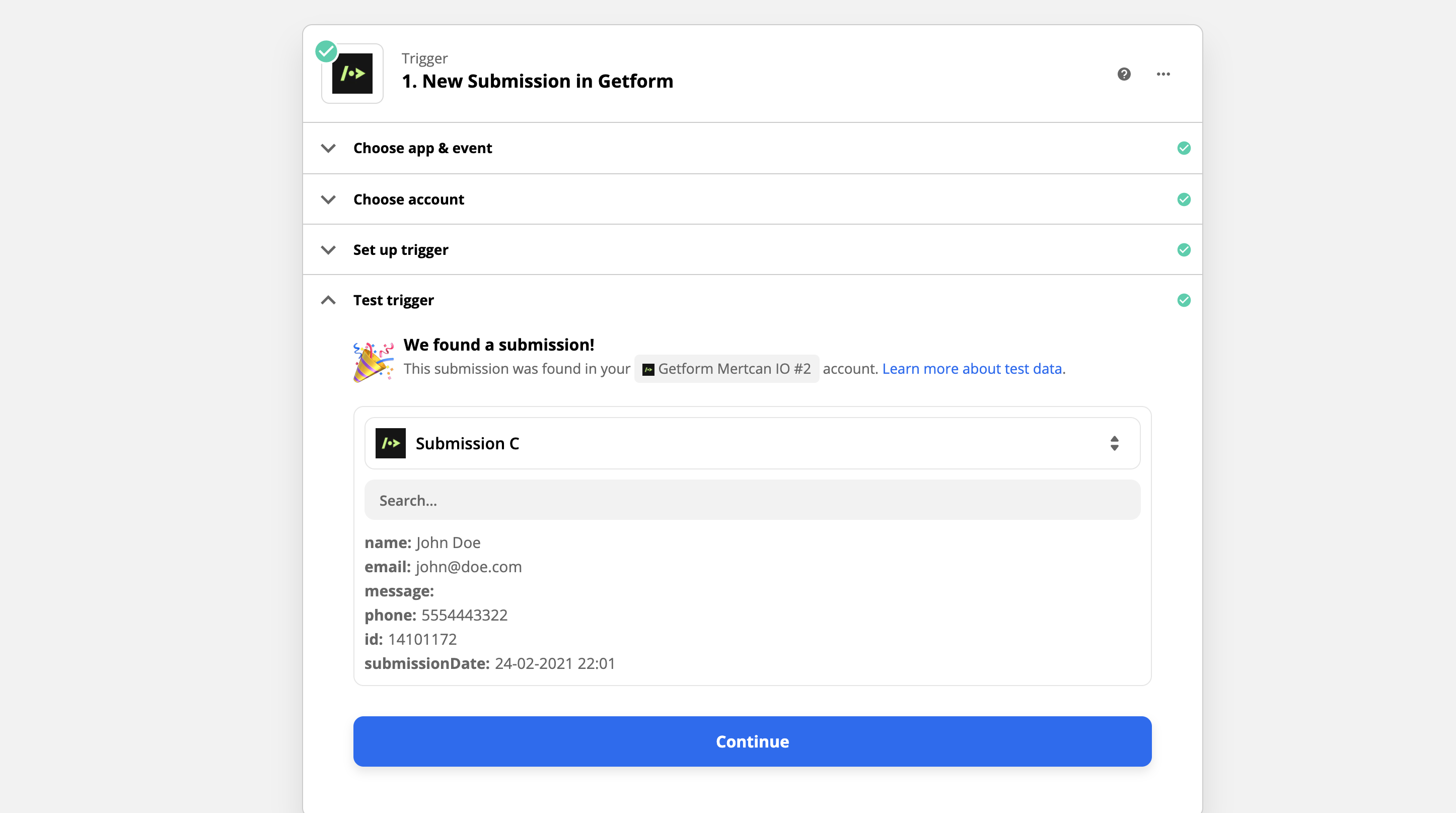Click the Choose account label
Image resolution: width=1456 pixels, height=813 pixels.
409,199
